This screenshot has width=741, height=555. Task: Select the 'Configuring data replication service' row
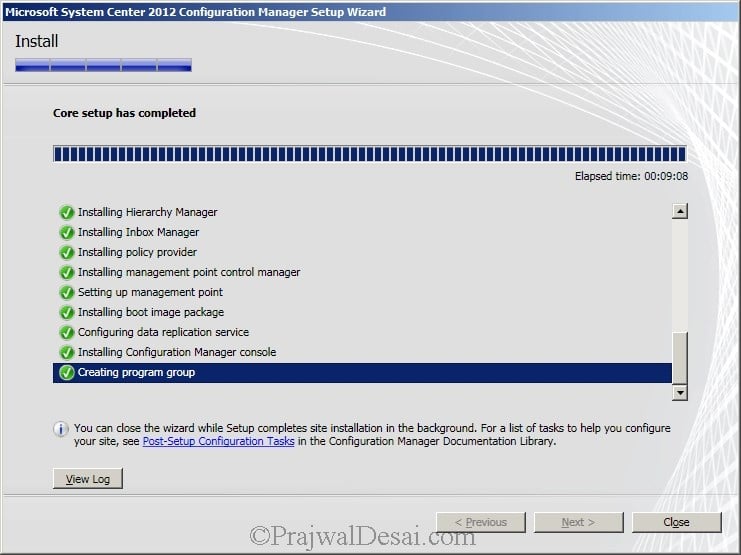tap(362, 332)
